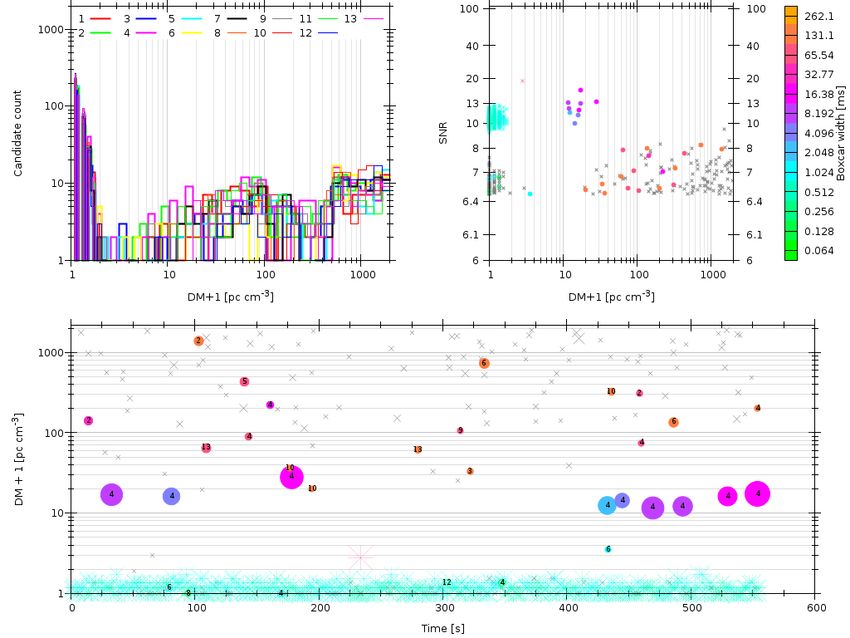
Task: Click the small cyan circle labeled 6 near DM 3.5
Action: pyautogui.click(x=608, y=549)
